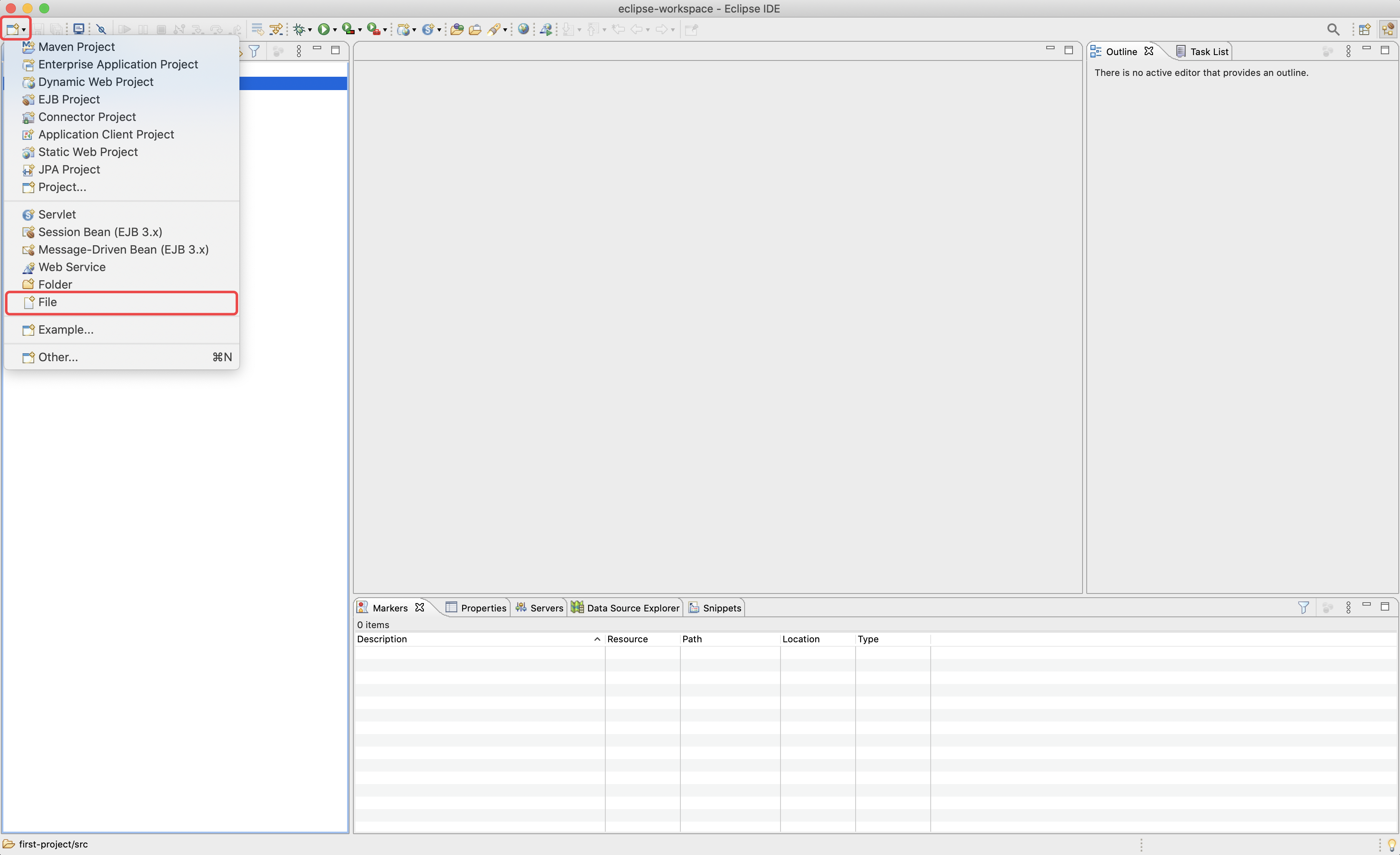Screen dimensions: 1400x855
Task: Select Maven Project from the New menu
Action: coord(121,47)
